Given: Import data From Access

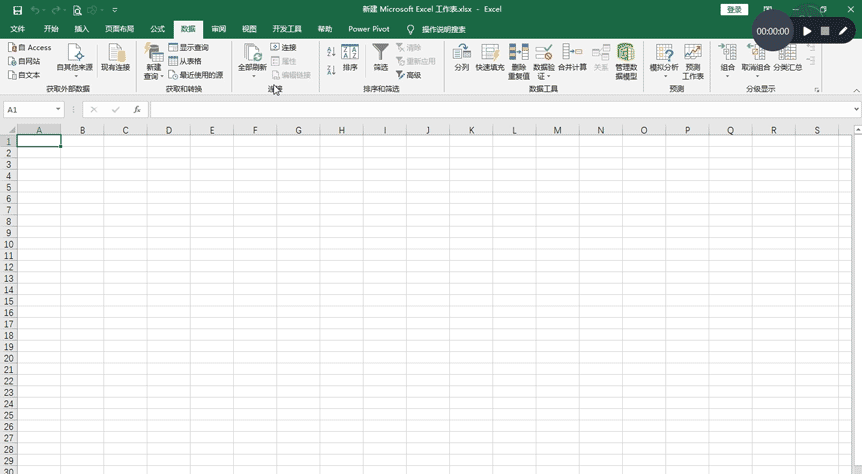Looking at the screenshot, I should coord(30,48).
